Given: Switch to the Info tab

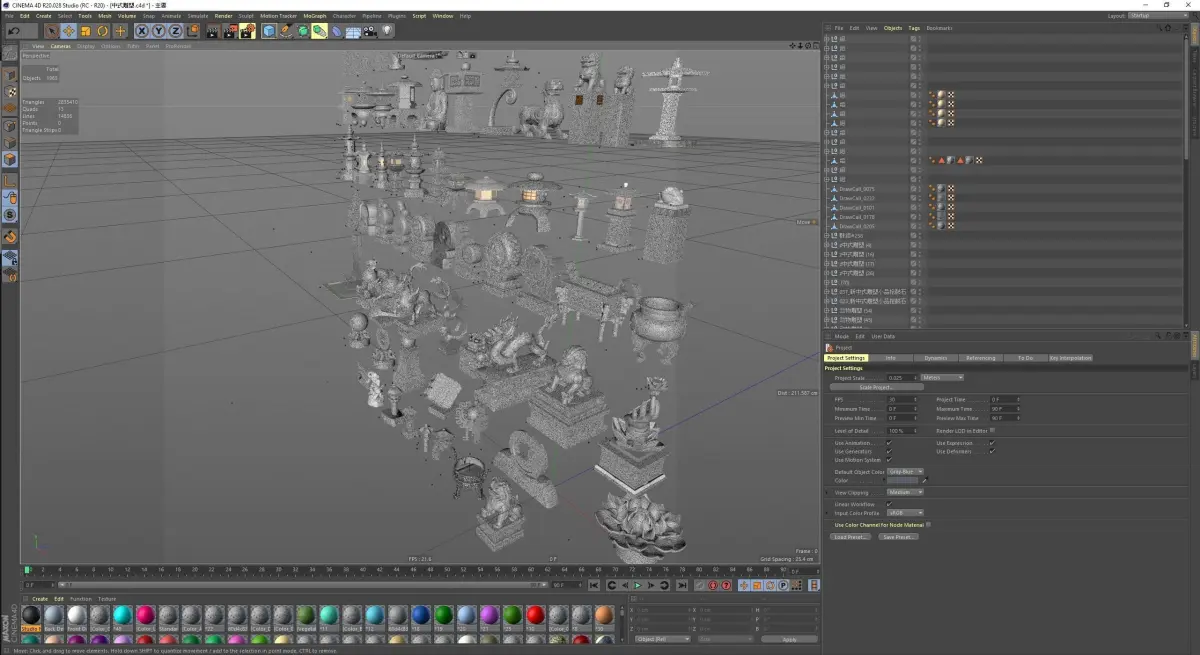Looking at the screenshot, I should [x=891, y=357].
